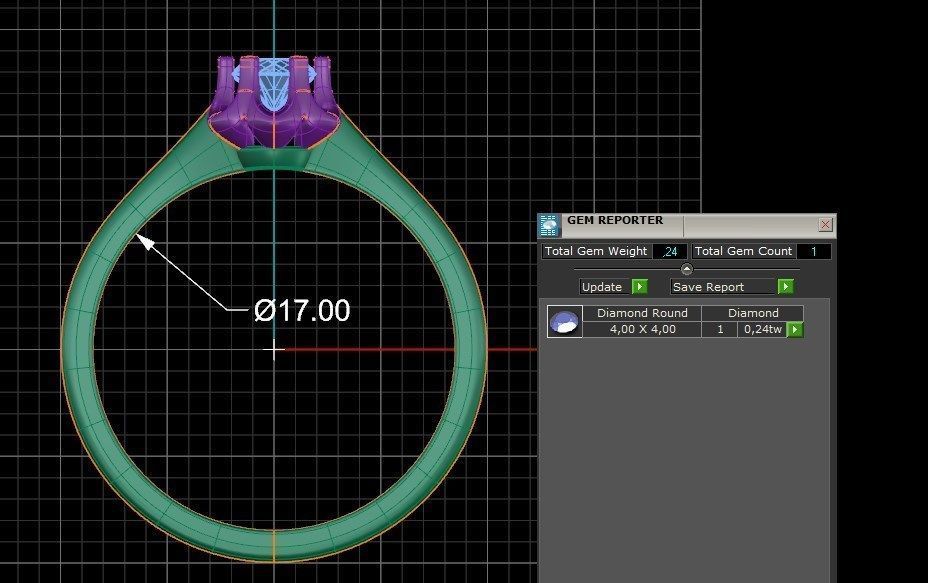Screen dimensions: 928x583
Task: Click the Diamond Round cell
Action: (642, 313)
